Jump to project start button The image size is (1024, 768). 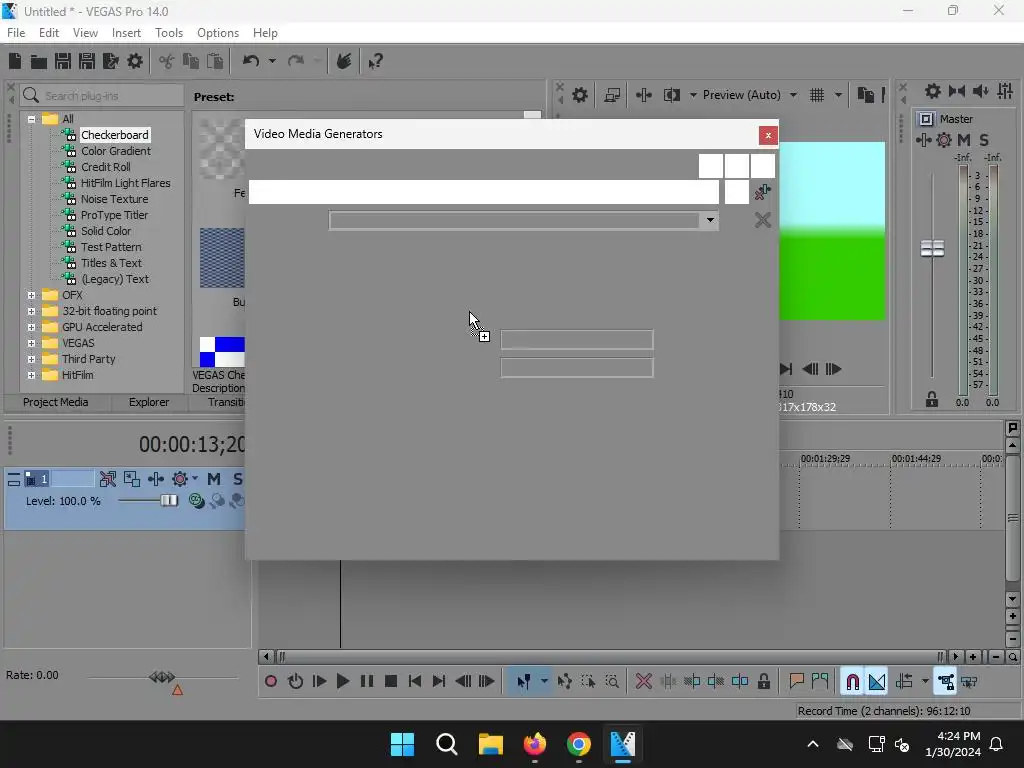tap(415, 682)
